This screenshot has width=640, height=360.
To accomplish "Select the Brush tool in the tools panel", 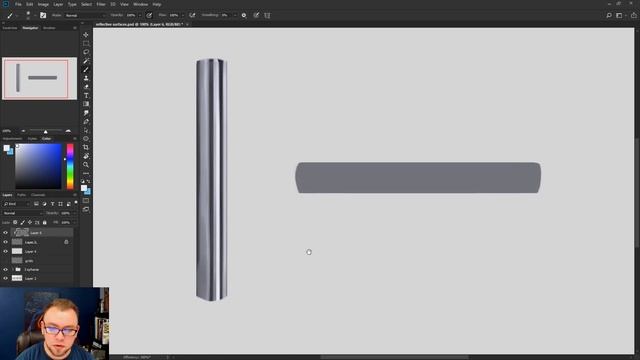I will pos(86,69).
